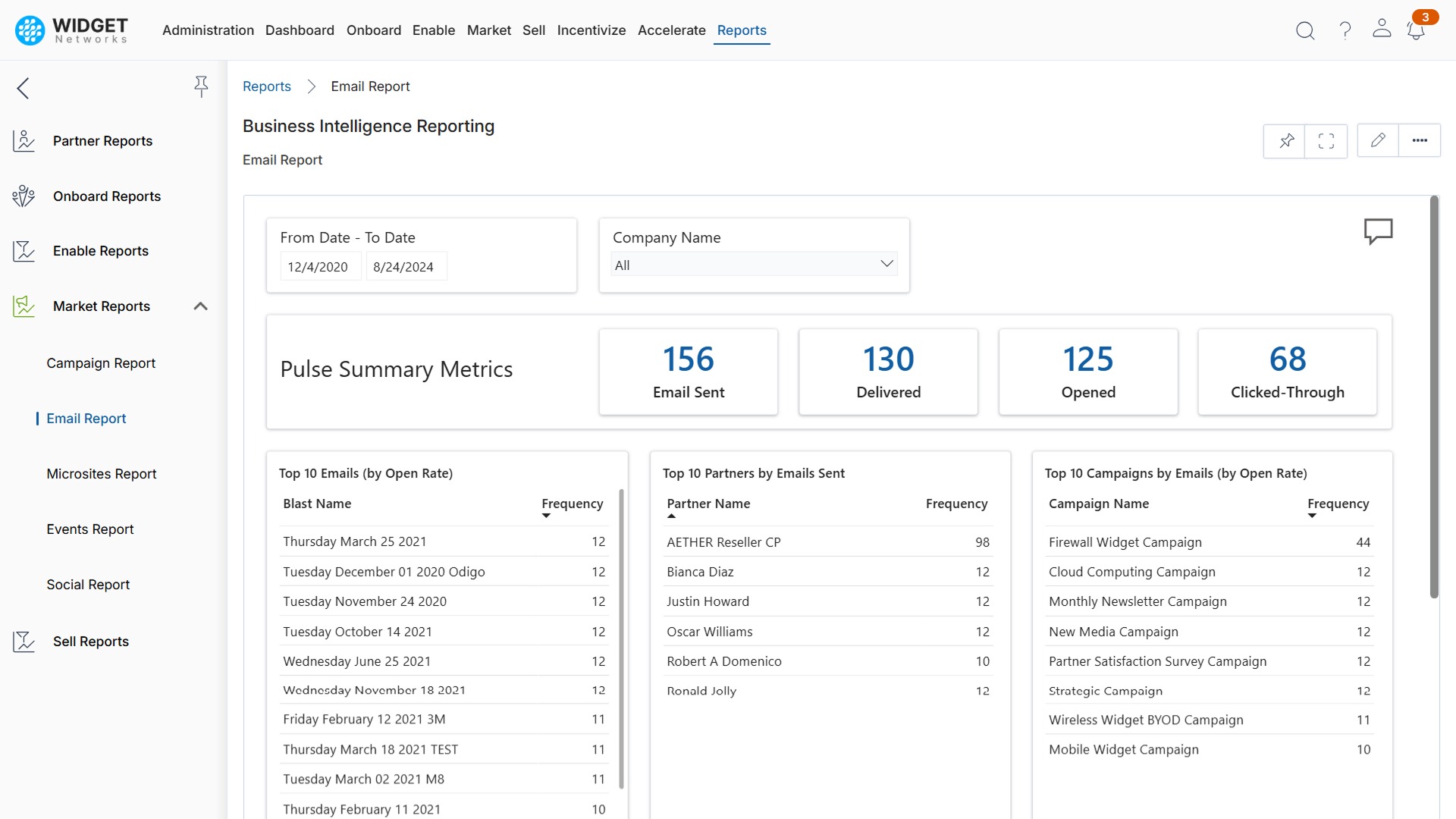Image resolution: width=1456 pixels, height=819 pixels.
Task: Open the comments speech bubble icon
Action: point(1378,231)
